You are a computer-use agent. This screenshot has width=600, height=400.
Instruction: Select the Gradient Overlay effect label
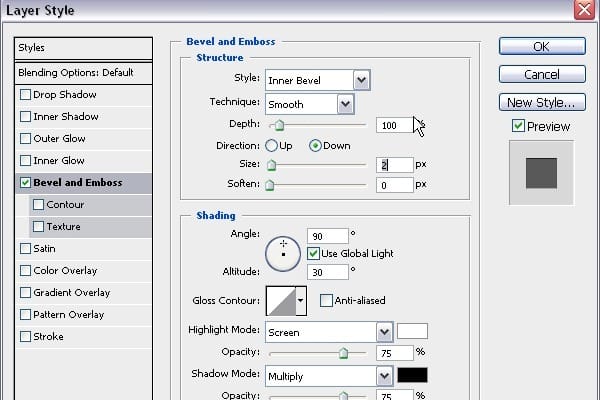72,292
